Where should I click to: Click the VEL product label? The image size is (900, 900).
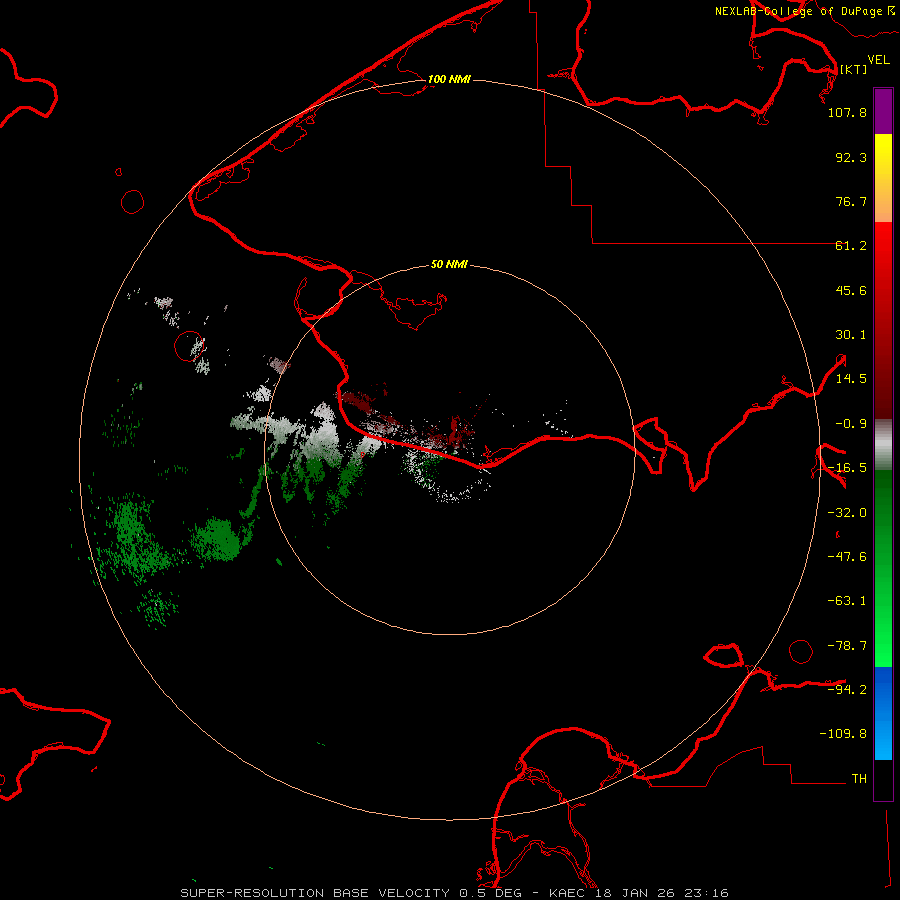pos(878,60)
